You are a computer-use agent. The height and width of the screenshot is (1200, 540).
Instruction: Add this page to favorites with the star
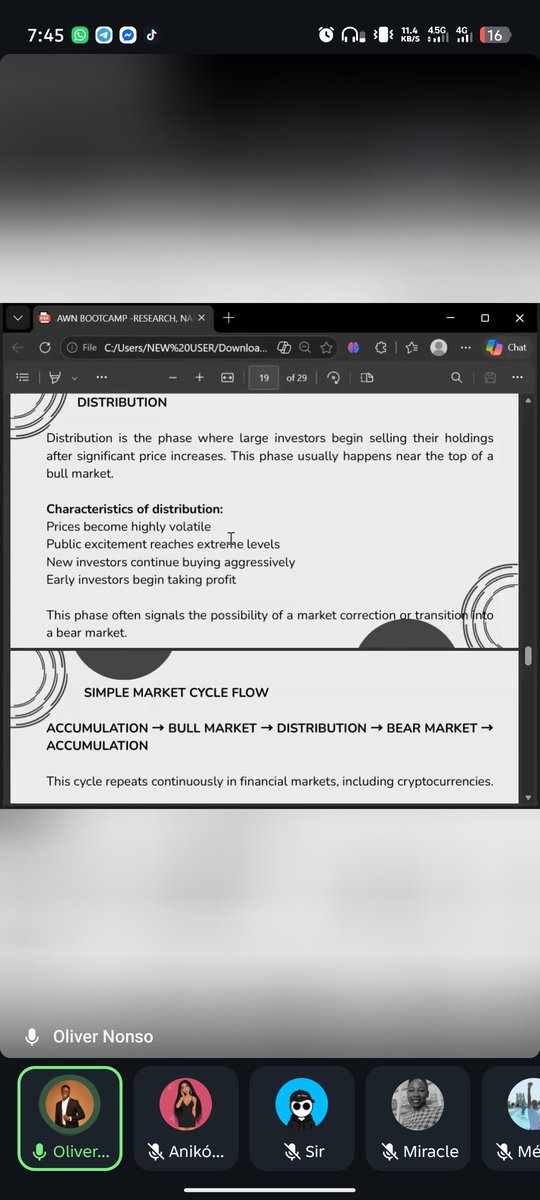pyautogui.click(x=328, y=347)
